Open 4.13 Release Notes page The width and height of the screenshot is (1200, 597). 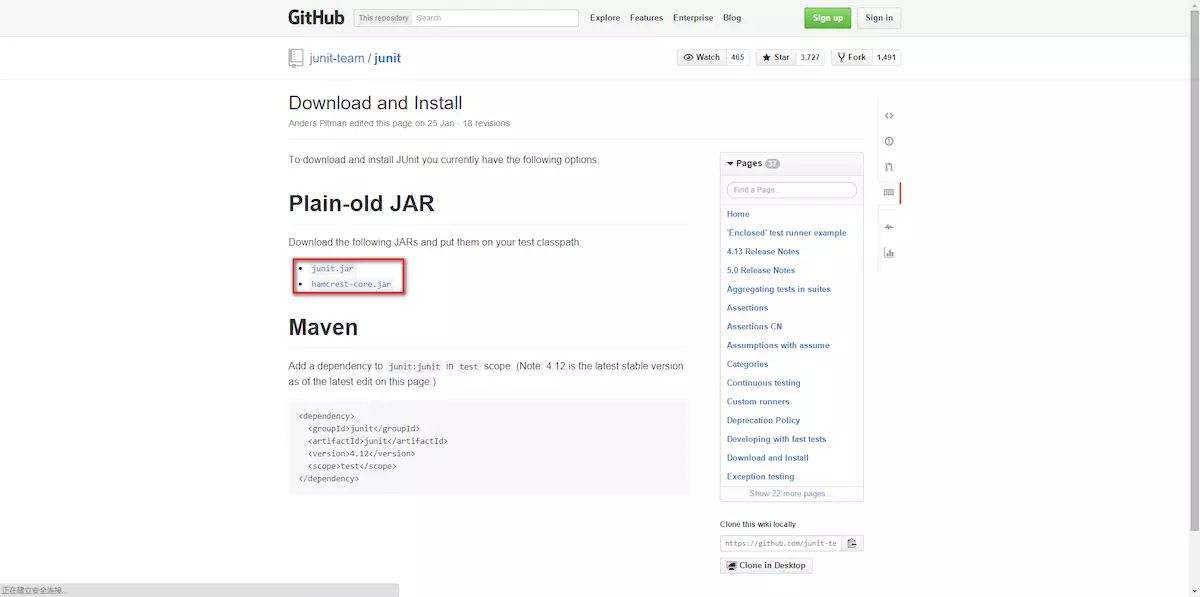point(763,252)
